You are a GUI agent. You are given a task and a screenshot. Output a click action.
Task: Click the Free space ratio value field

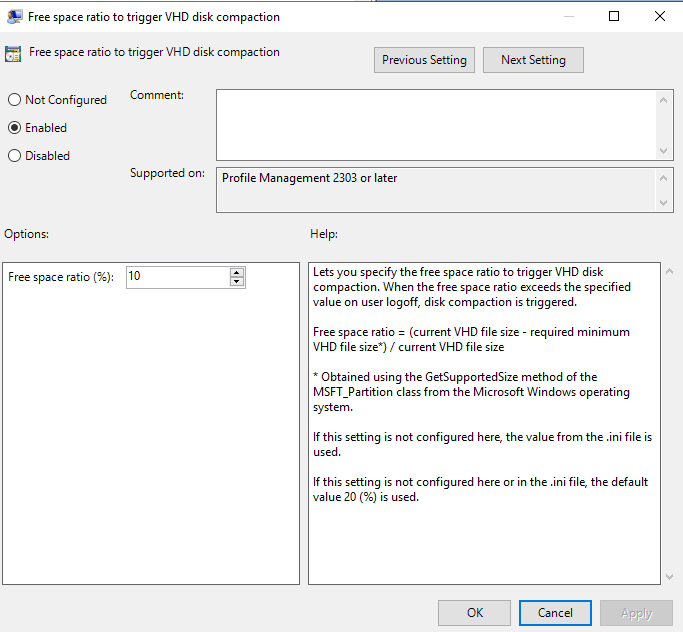pyautogui.click(x=178, y=277)
